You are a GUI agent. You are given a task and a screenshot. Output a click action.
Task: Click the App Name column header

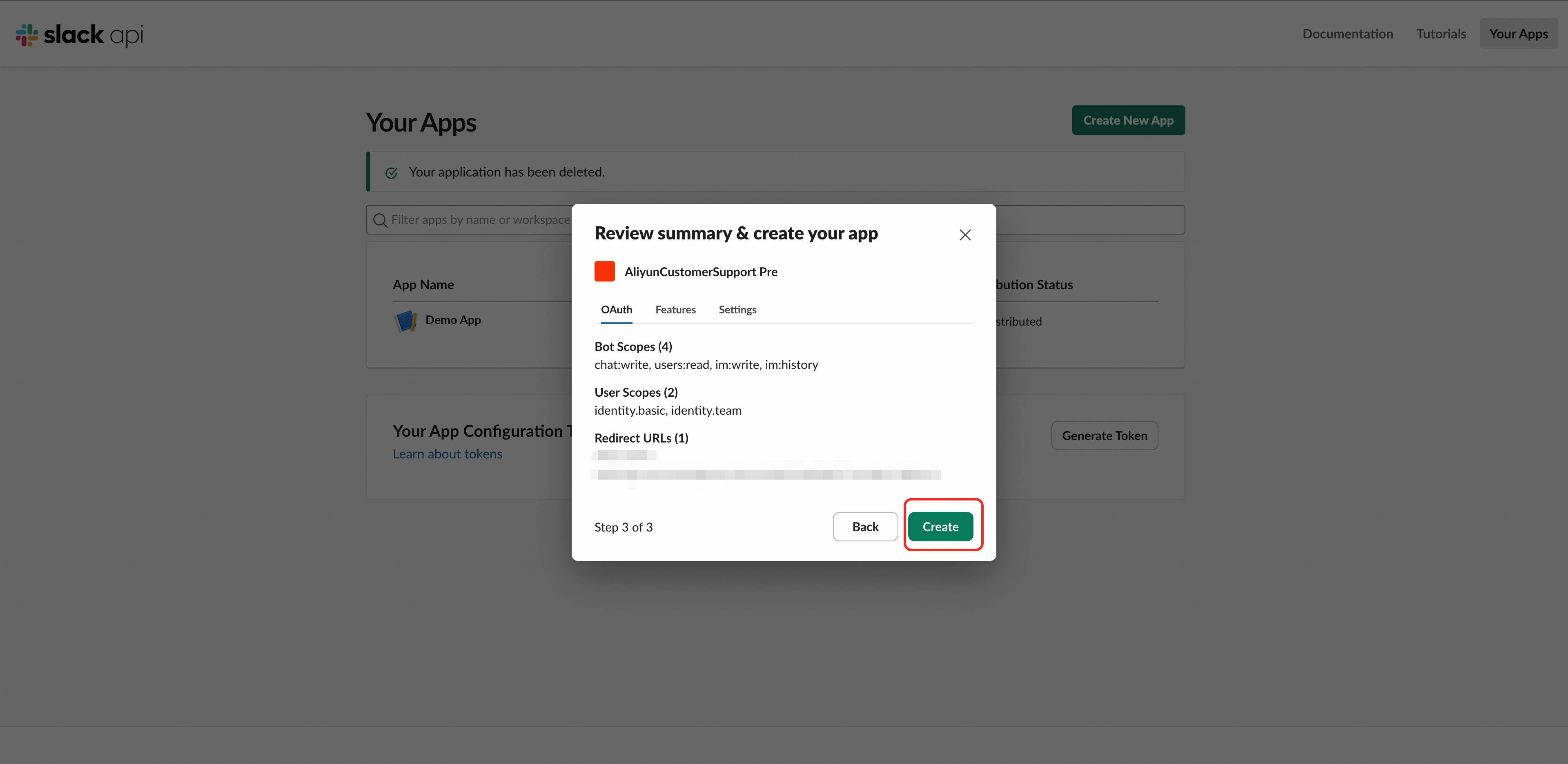423,284
